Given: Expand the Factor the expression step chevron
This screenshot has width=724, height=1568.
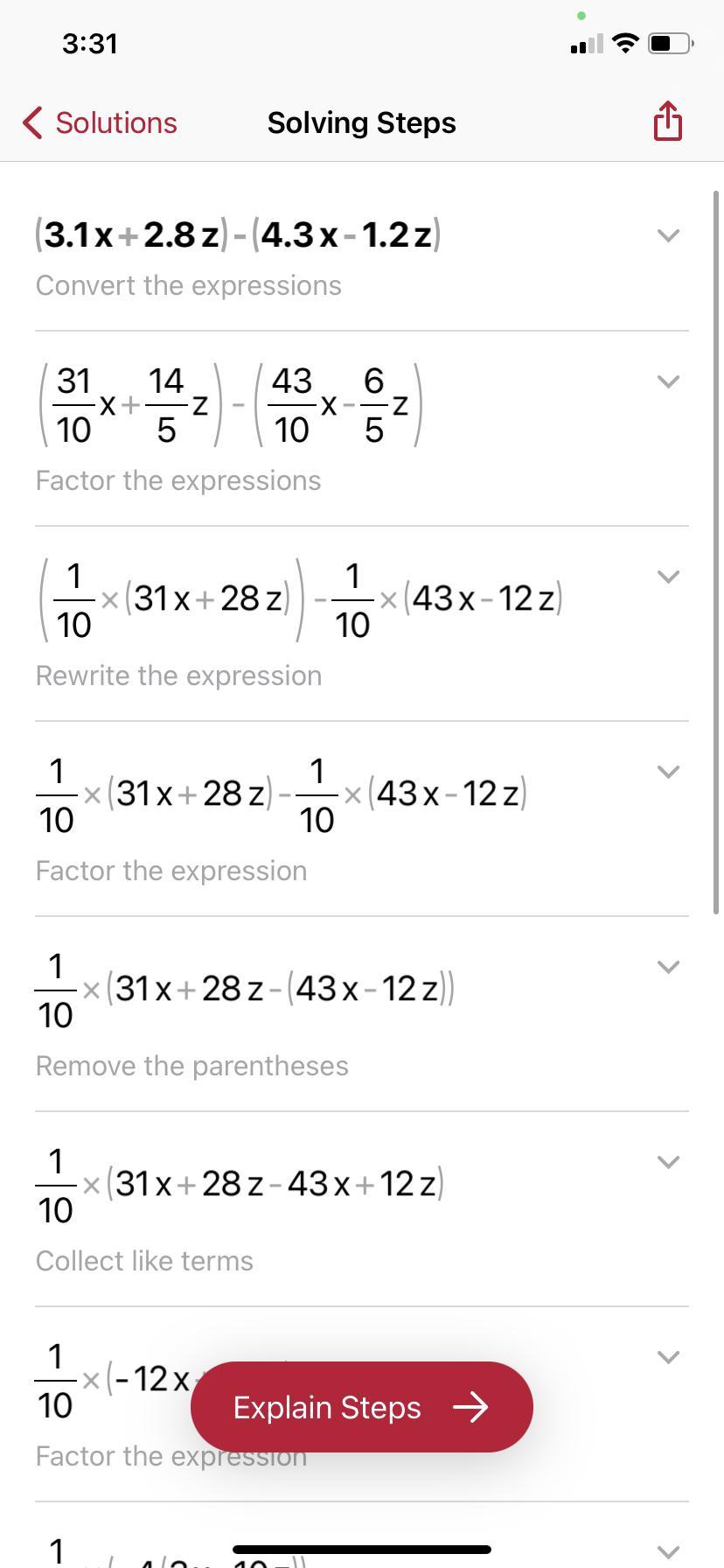Looking at the screenshot, I should tap(668, 772).
